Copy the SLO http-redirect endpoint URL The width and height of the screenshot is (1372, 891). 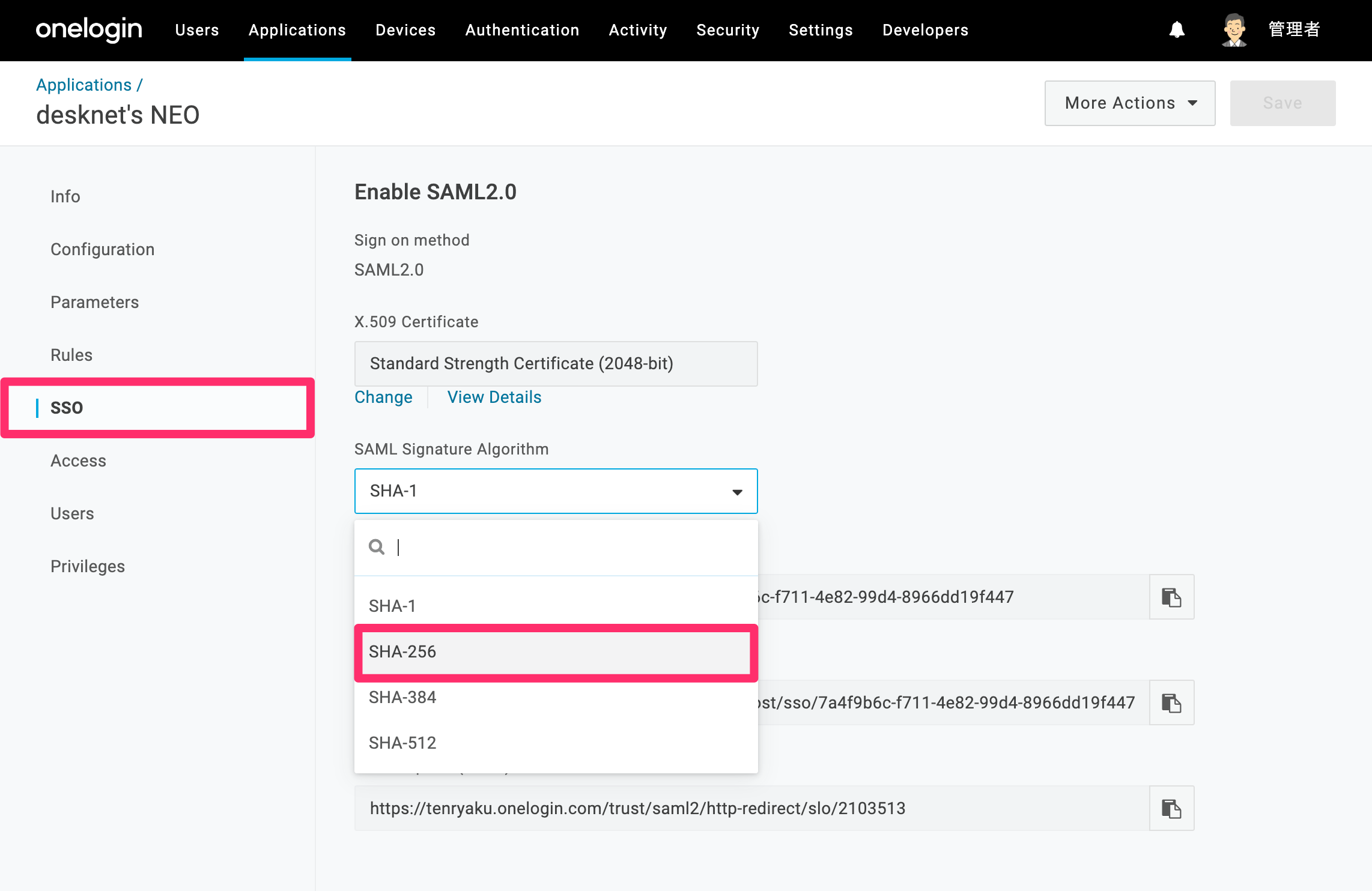tap(1171, 808)
